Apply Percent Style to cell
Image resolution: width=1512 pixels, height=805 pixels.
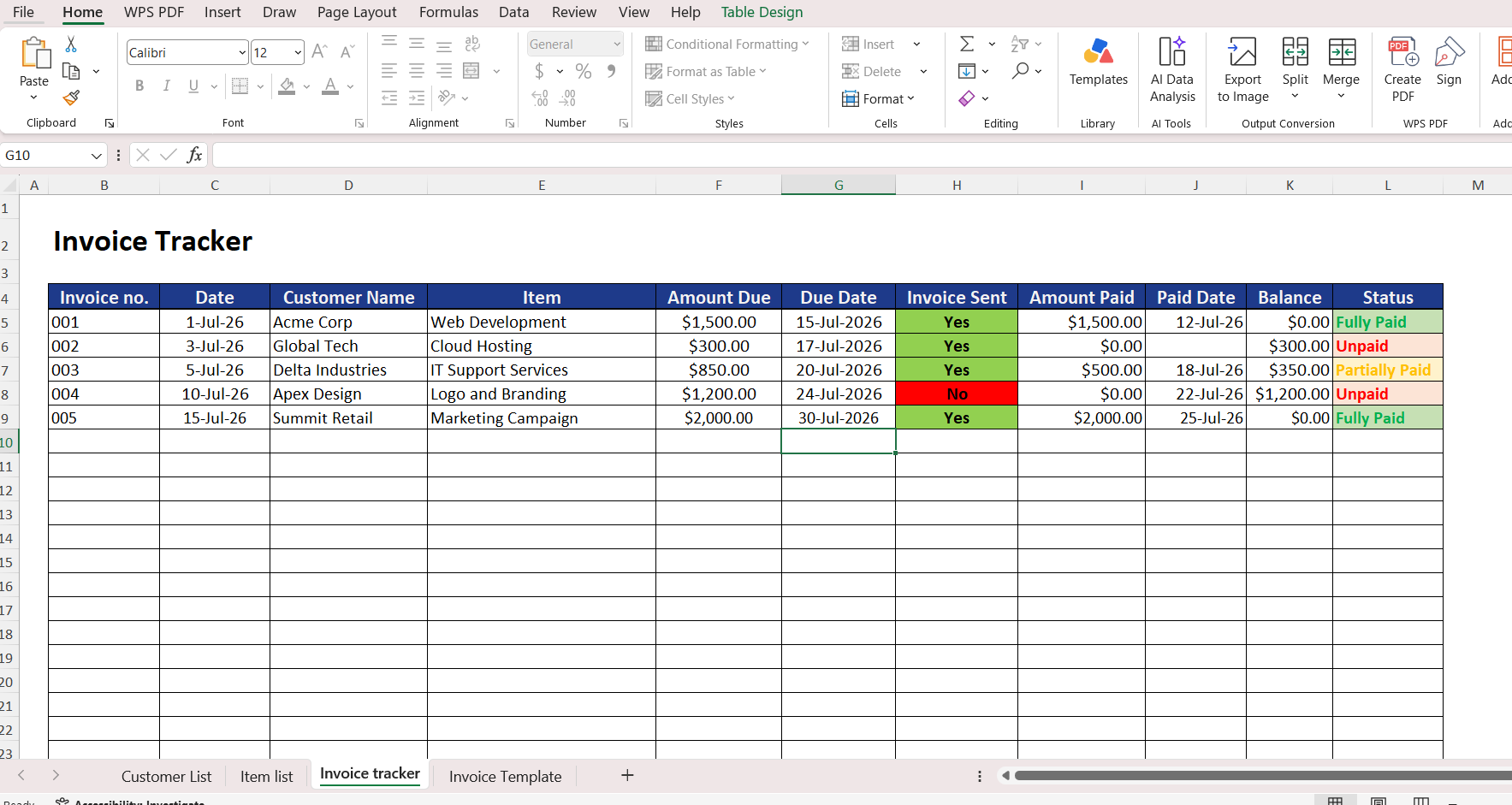(x=584, y=71)
